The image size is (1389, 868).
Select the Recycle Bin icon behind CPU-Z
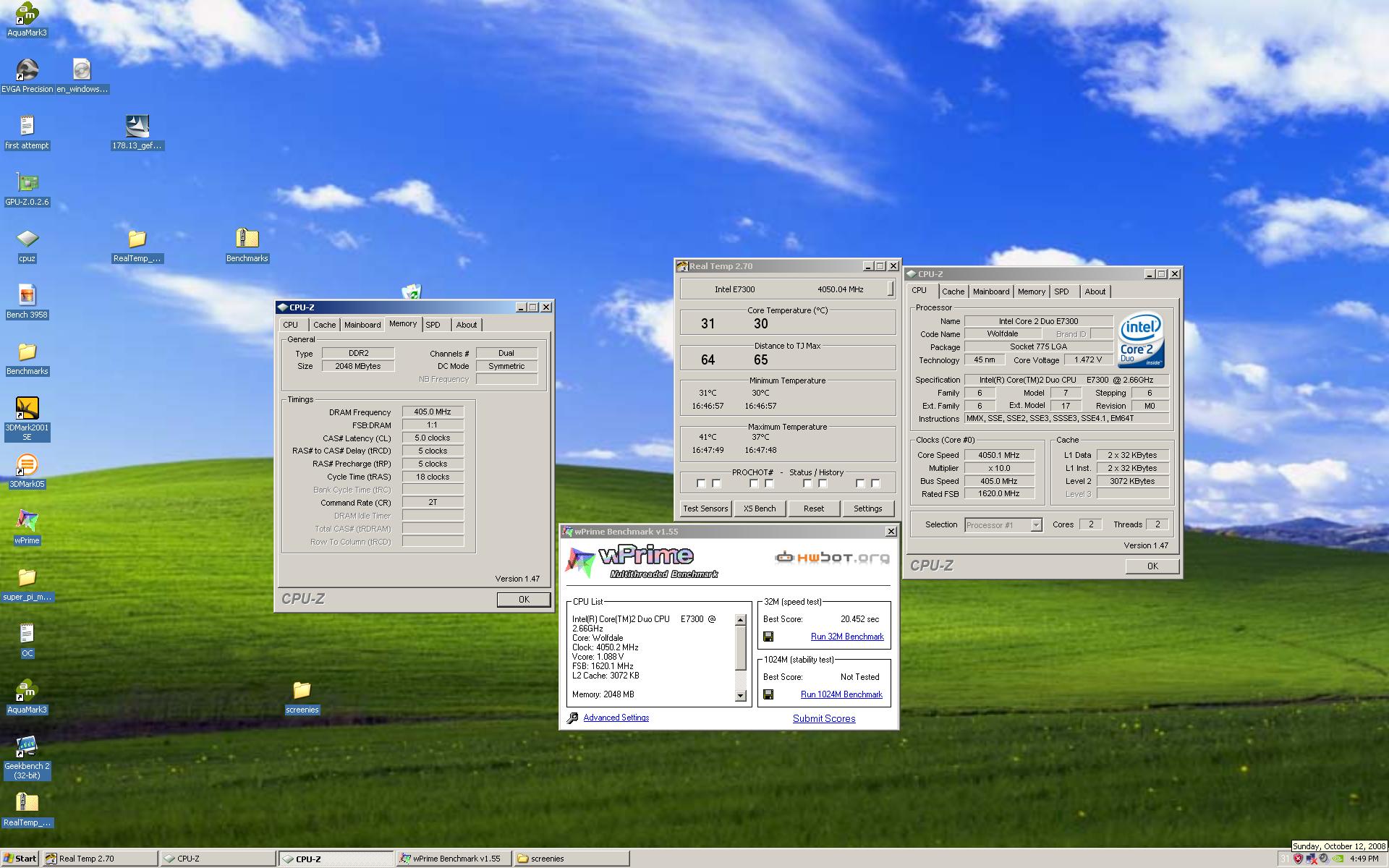point(411,292)
